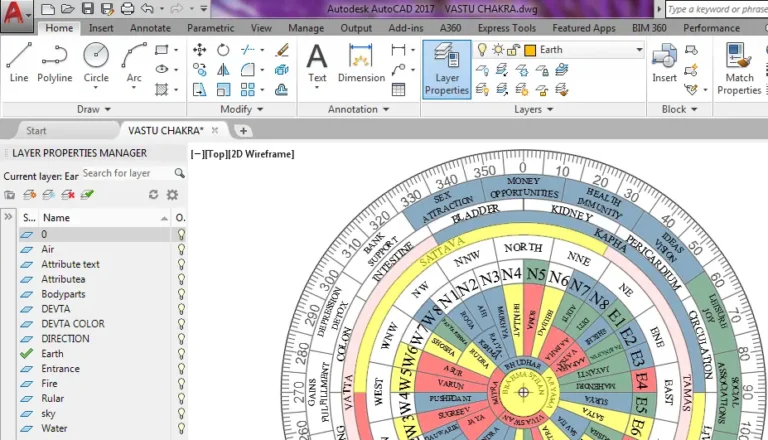The width and height of the screenshot is (768, 440).
Task: Toggle on/off bulb for DIRECTION layer
Action: 181,339
